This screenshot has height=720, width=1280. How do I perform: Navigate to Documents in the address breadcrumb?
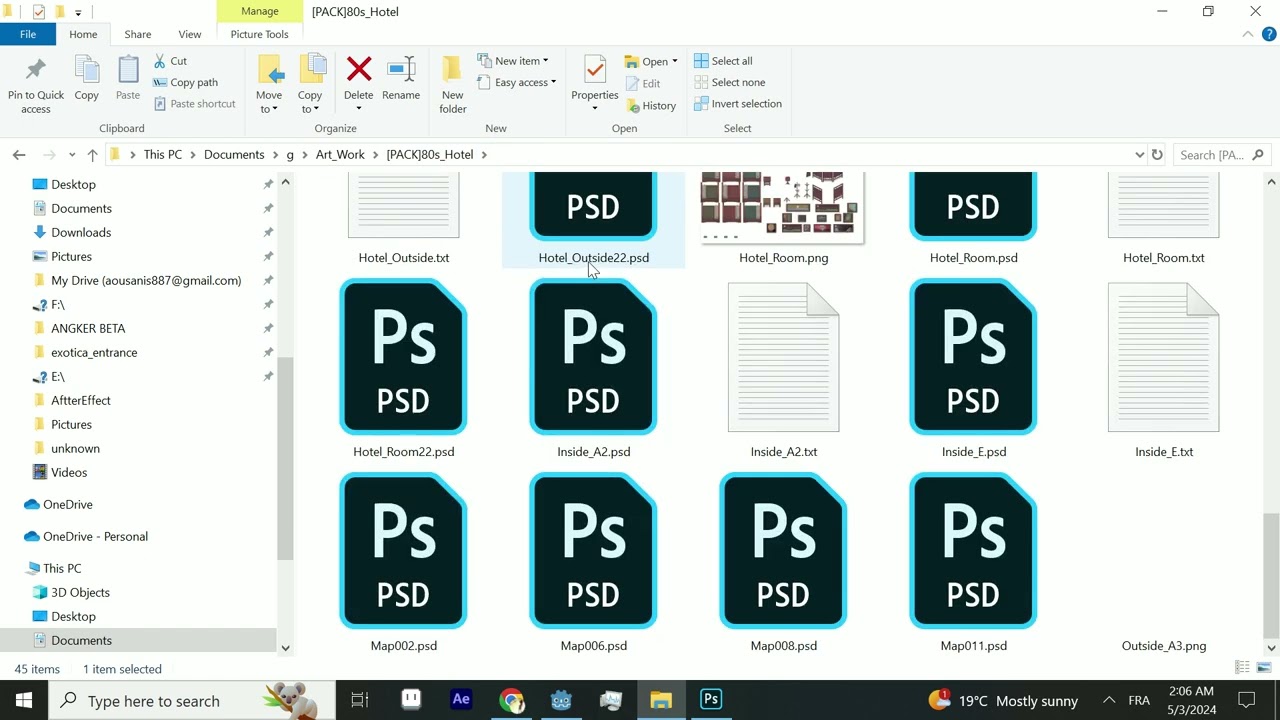234,155
